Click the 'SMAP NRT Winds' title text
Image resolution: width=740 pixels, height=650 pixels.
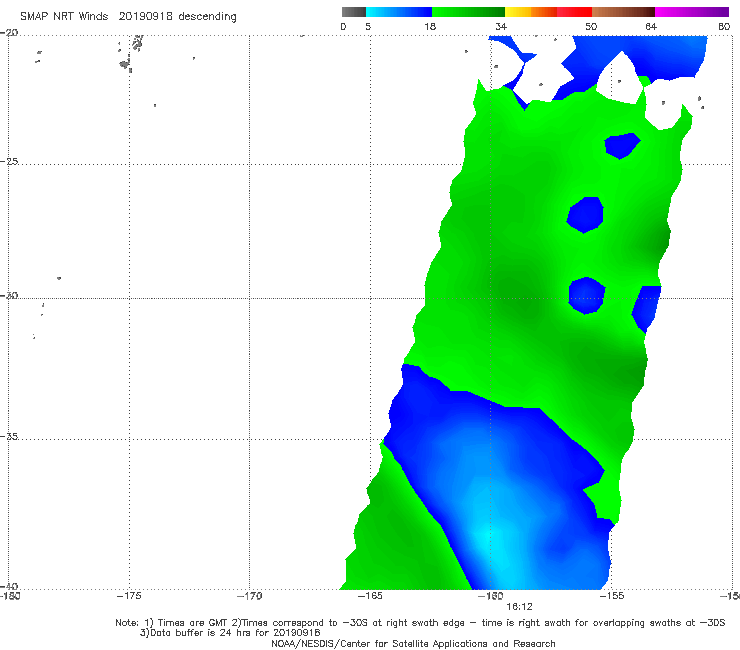(64, 16)
